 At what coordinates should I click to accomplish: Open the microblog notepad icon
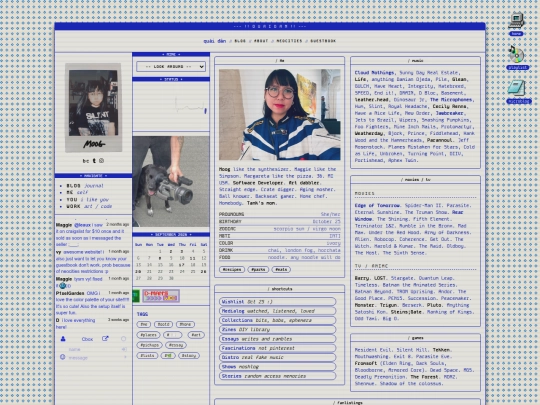pyautogui.click(x=517, y=88)
